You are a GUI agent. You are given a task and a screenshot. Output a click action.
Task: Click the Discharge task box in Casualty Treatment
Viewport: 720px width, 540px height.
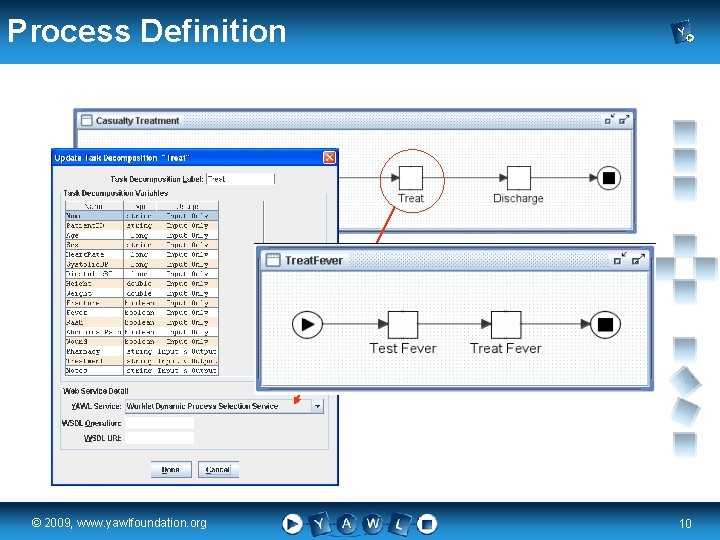tap(518, 178)
